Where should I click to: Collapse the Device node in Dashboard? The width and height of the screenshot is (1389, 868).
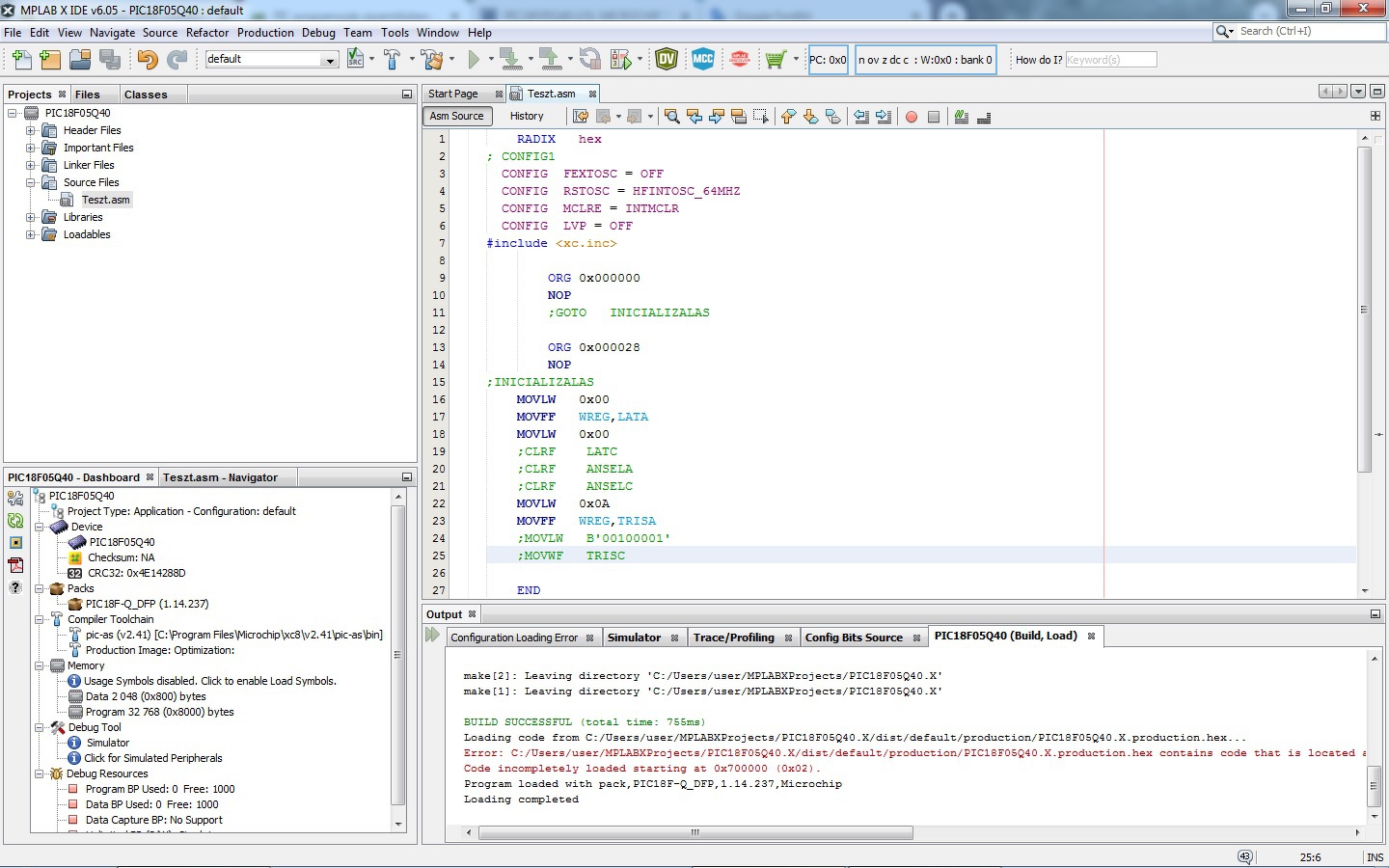40,528
